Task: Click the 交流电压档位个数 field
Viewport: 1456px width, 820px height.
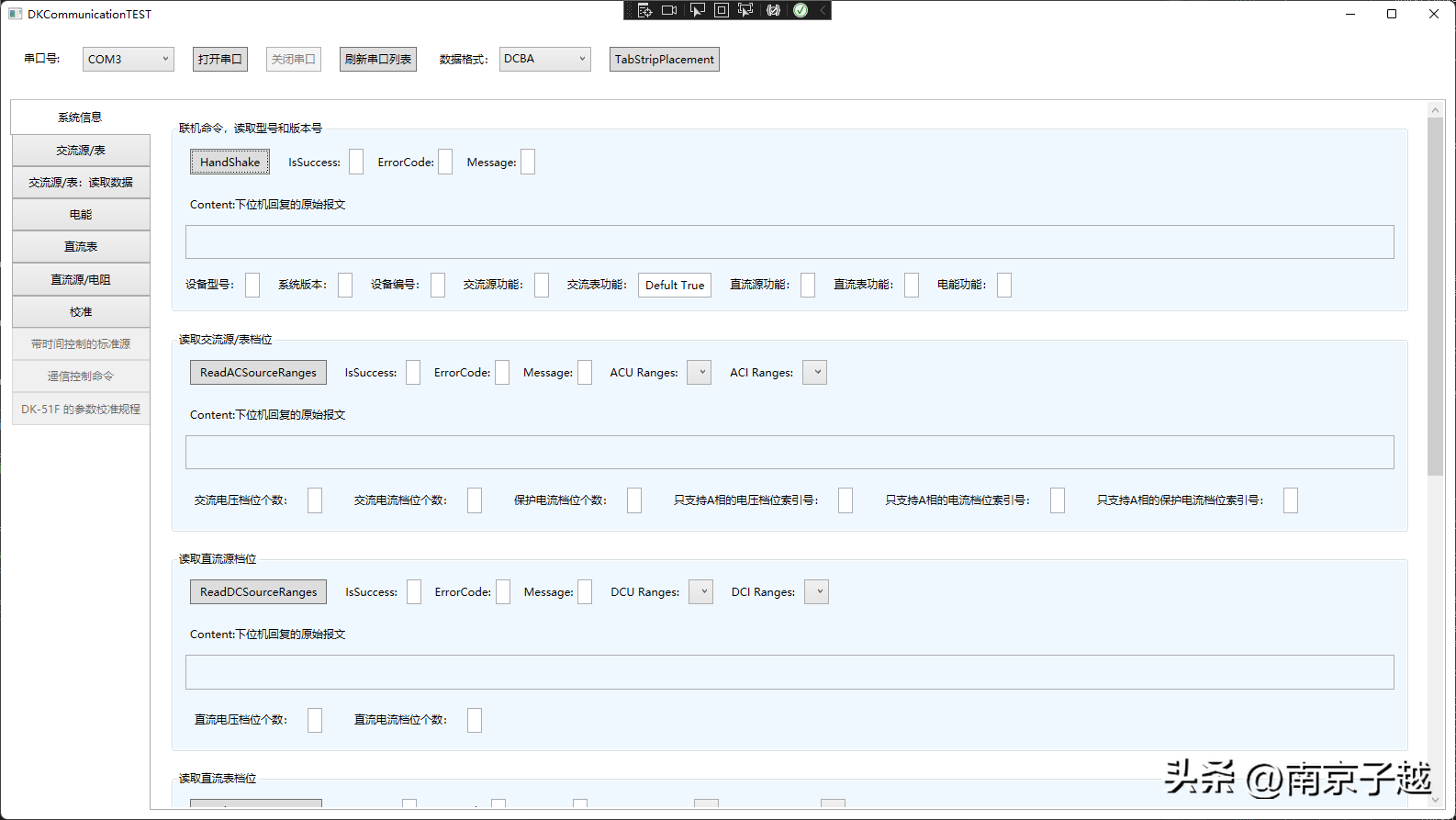Action: (315, 500)
